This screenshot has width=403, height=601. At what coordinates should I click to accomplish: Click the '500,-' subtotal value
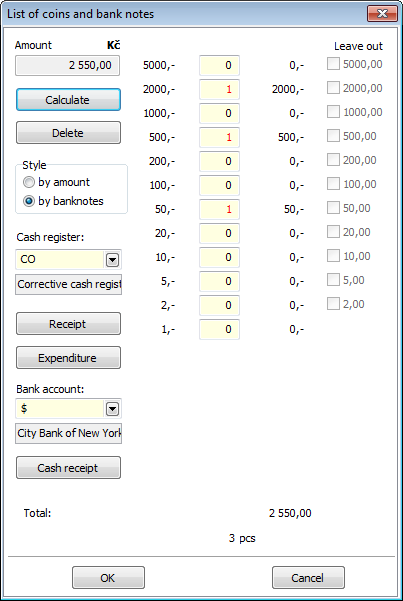pyautogui.click(x=291, y=138)
